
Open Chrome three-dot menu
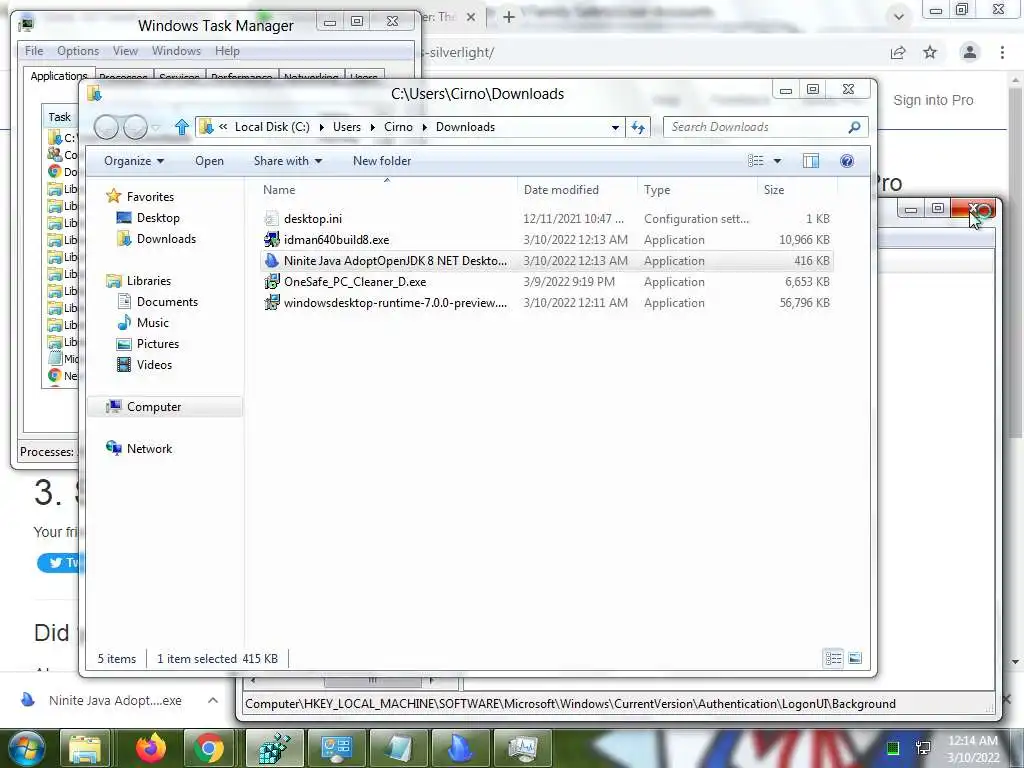pyautogui.click(x=1002, y=52)
